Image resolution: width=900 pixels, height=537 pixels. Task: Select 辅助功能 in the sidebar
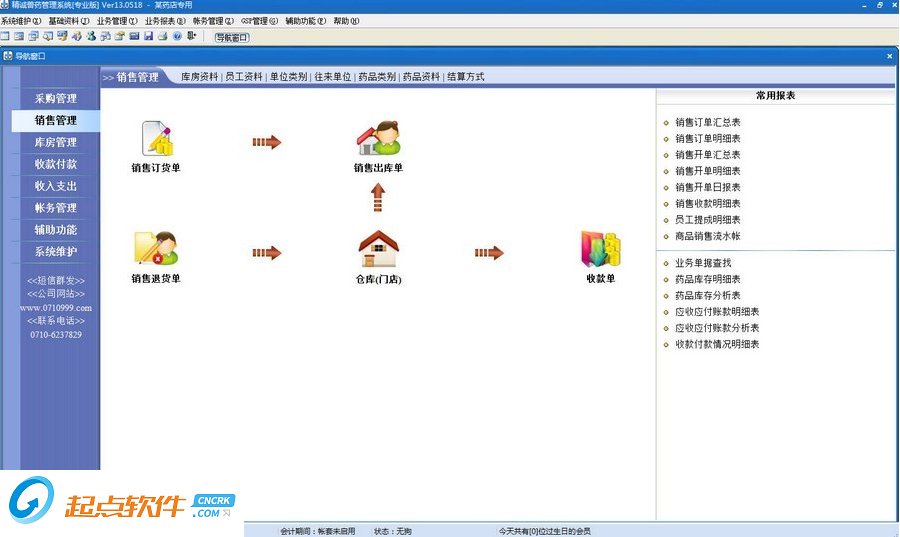pos(56,229)
